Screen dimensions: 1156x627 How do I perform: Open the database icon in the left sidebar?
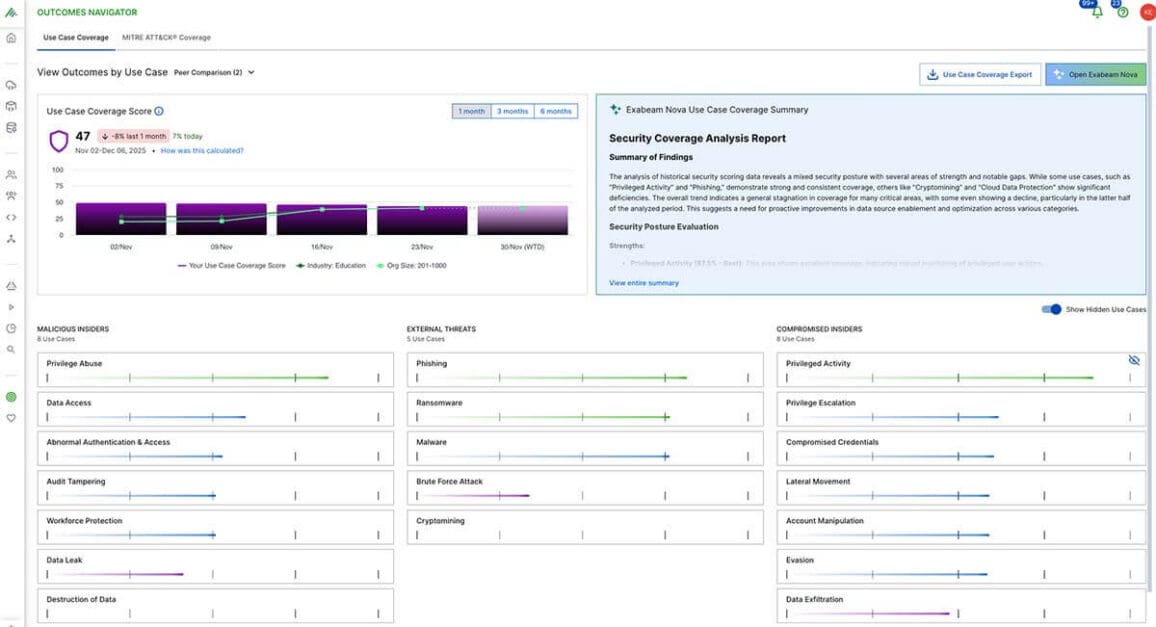(11, 128)
